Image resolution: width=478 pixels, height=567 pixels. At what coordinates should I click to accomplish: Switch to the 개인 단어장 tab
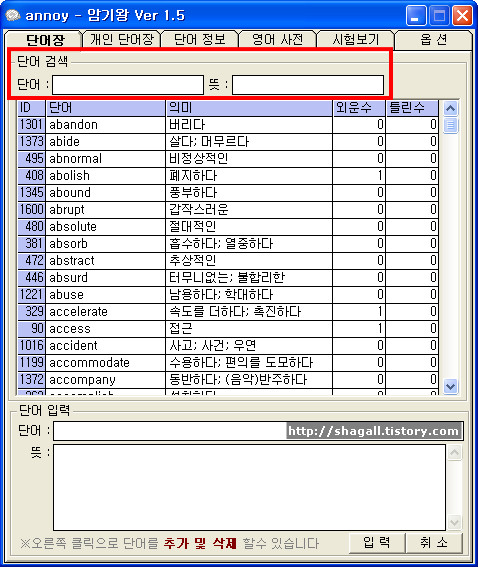click(x=122, y=39)
